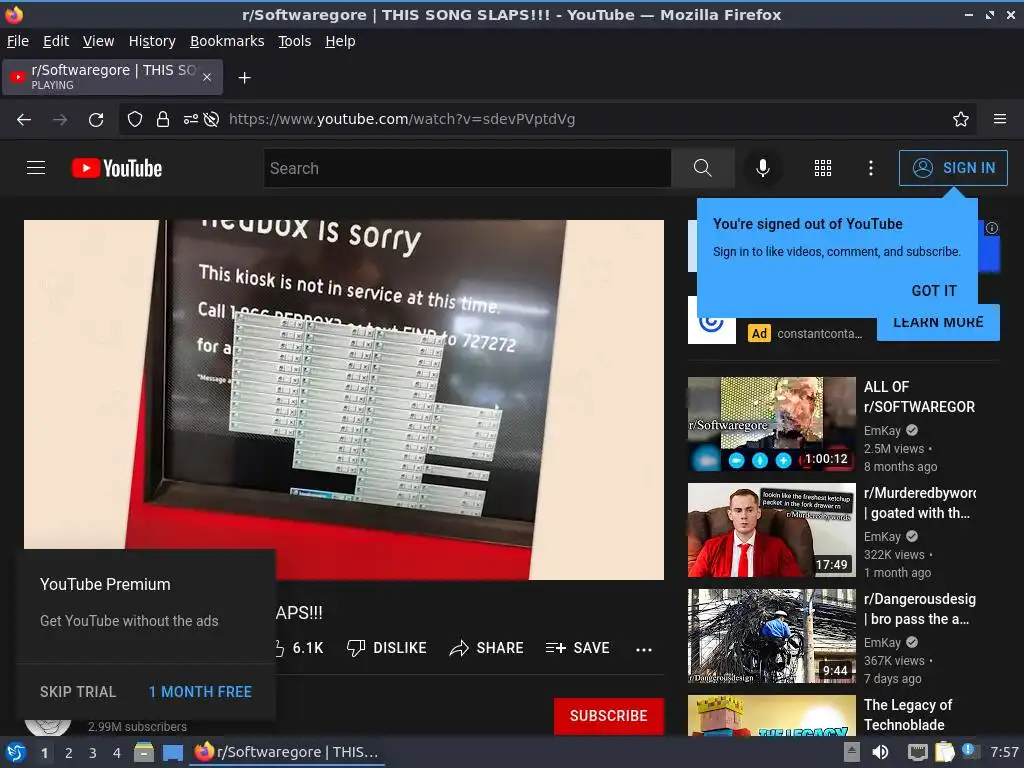Open the Bookmarks menu
This screenshot has width=1024, height=768.
pyautogui.click(x=227, y=41)
